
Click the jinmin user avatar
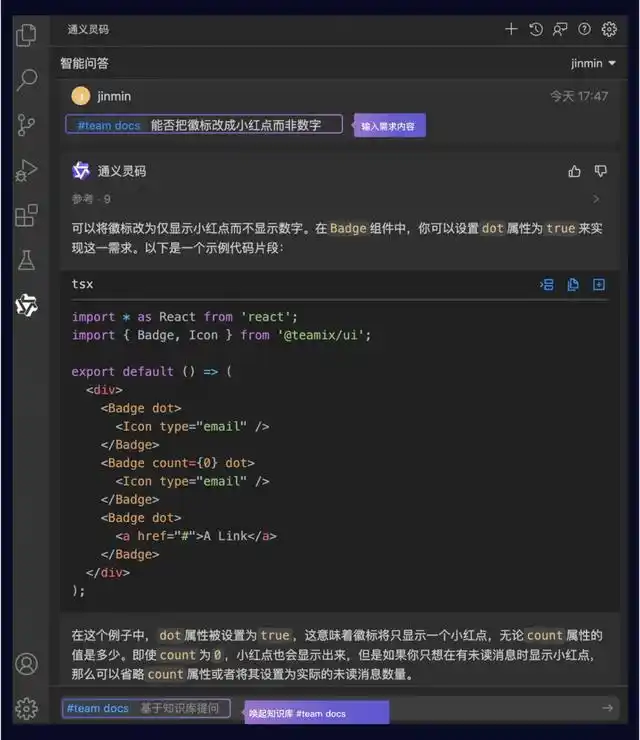(x=81, y=96)
